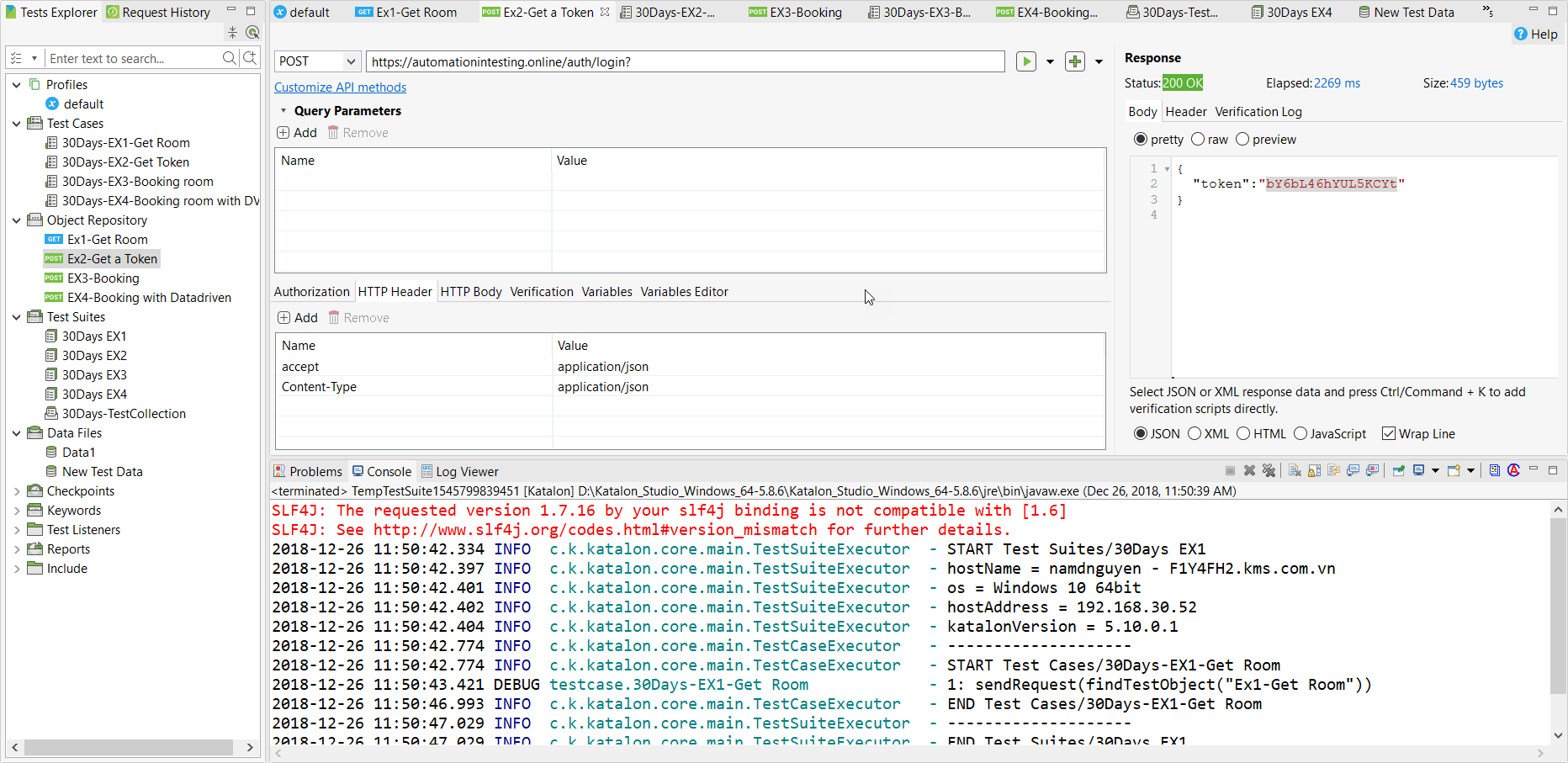Switch to the HTTP Body tab
Viewport: 1568px width, 763px height.
[x=470, y=292]
